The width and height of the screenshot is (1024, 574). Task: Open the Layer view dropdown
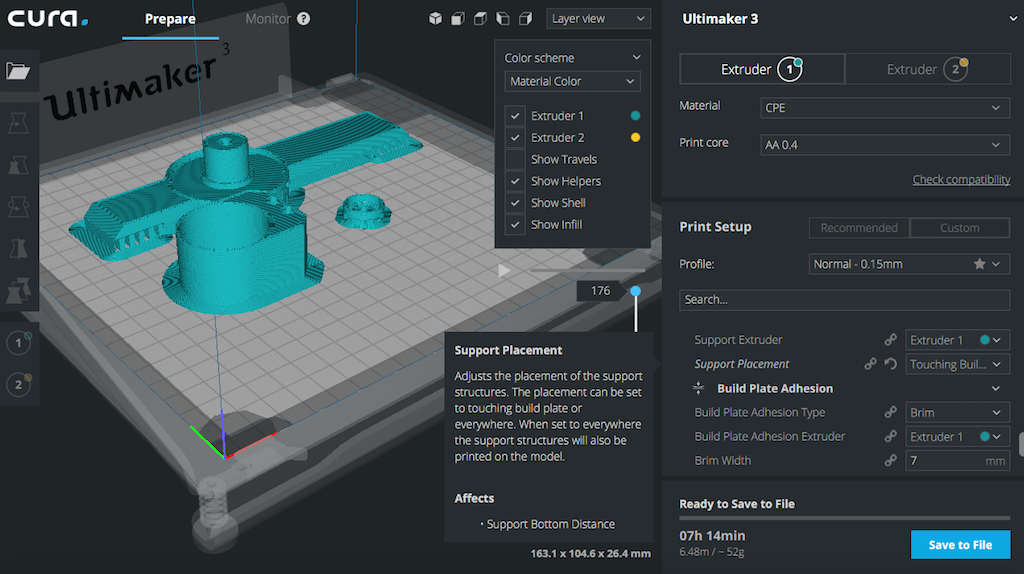click(x=598, y=18)
